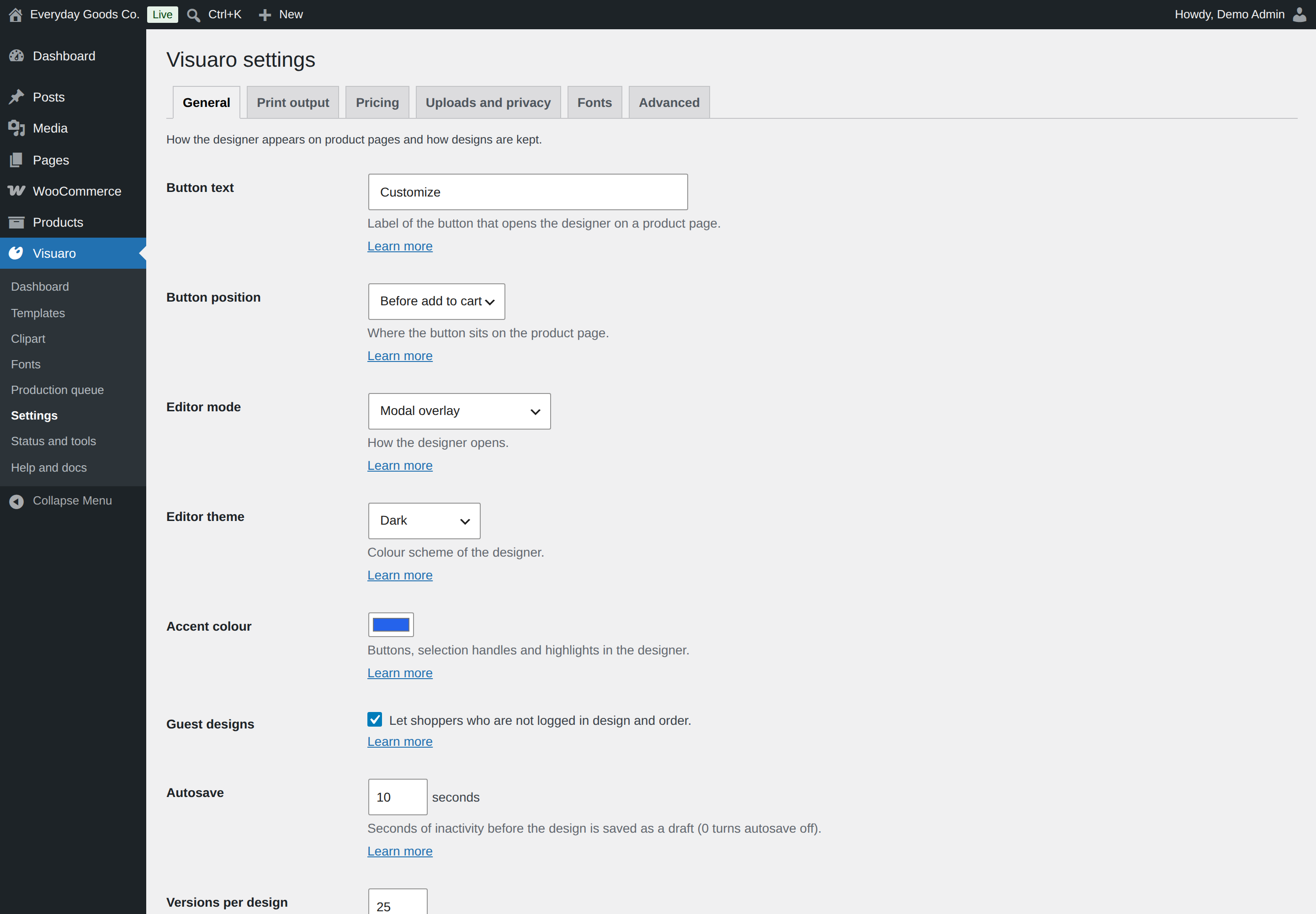This screenshot has width=1316, height=914.
Task: Switch to the Pricing tab
Action: coord(377,102)
